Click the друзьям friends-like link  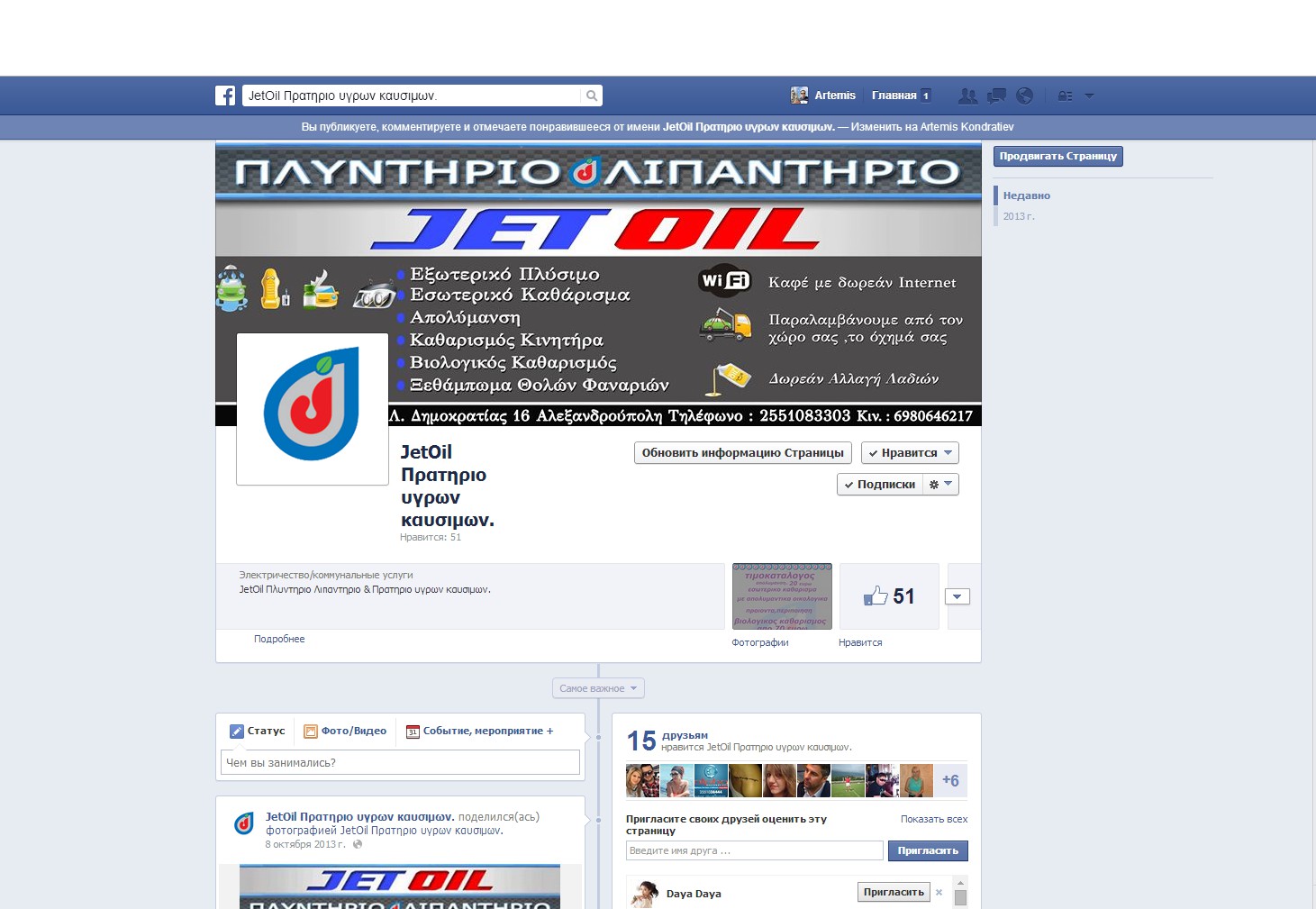pos(685,735)
